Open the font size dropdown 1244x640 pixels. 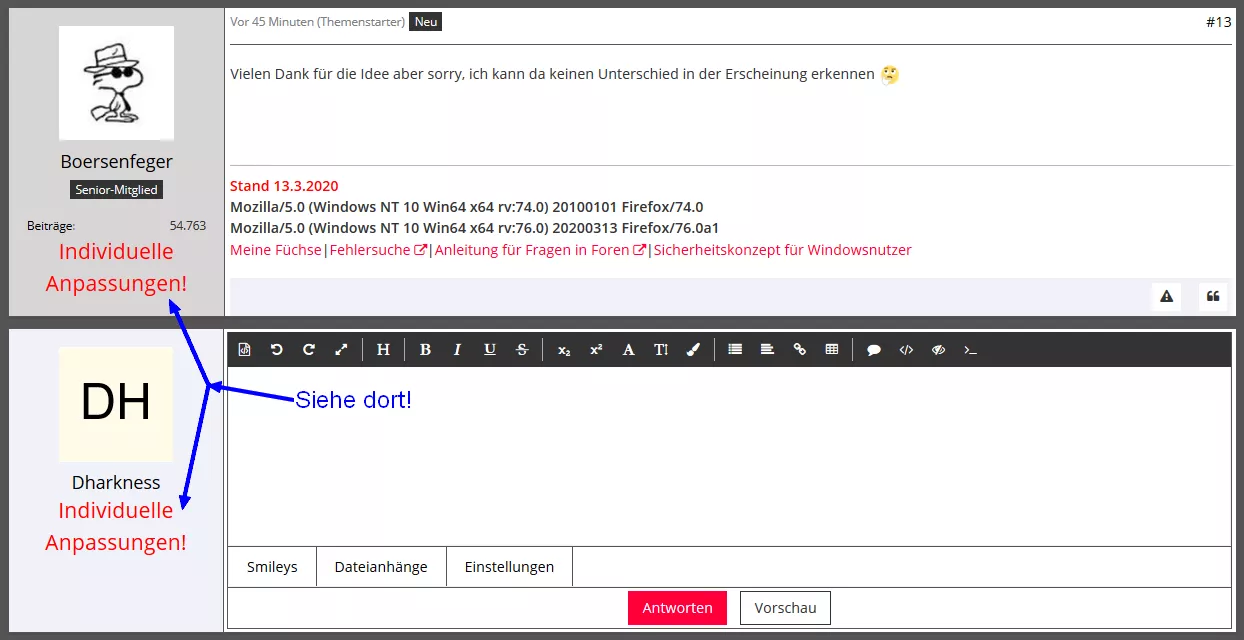(661, 350)
